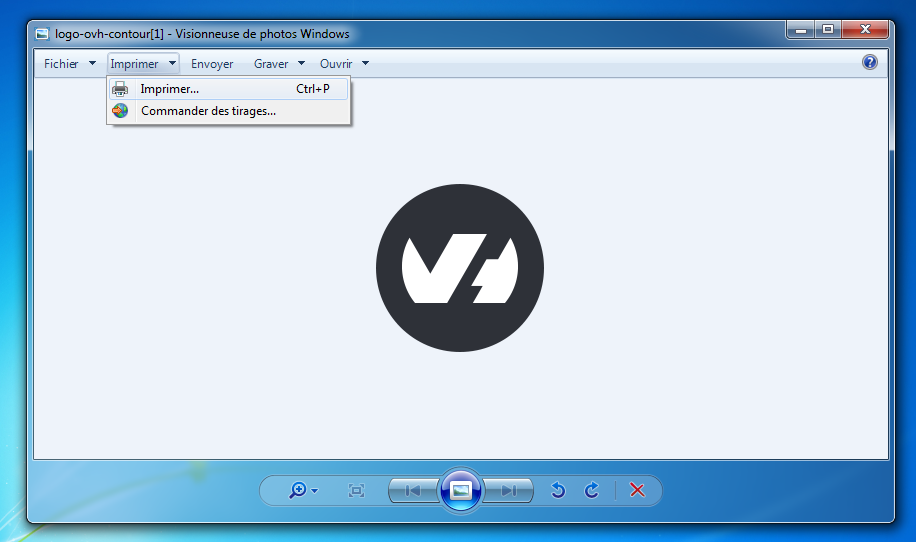Click the photo viewer title bar icon
The height and width of the screenshot is (542, 916).
pyautogui.click(x=42, y=33)
